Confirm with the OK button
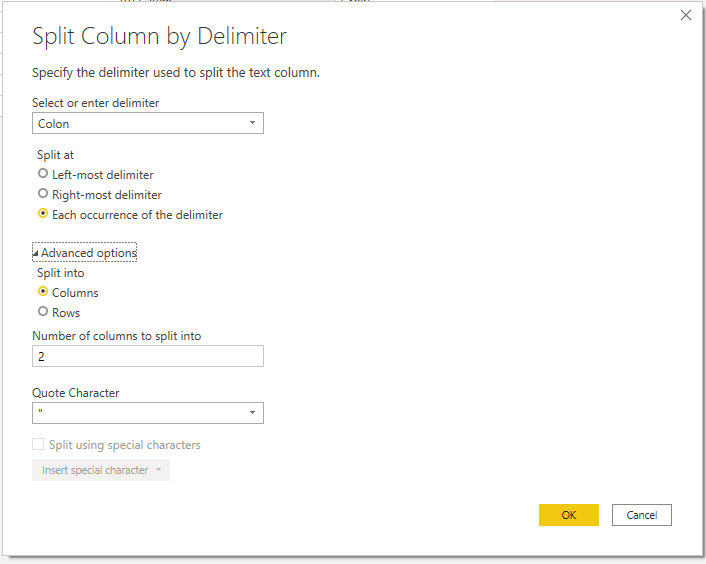 tap(569, 515)
